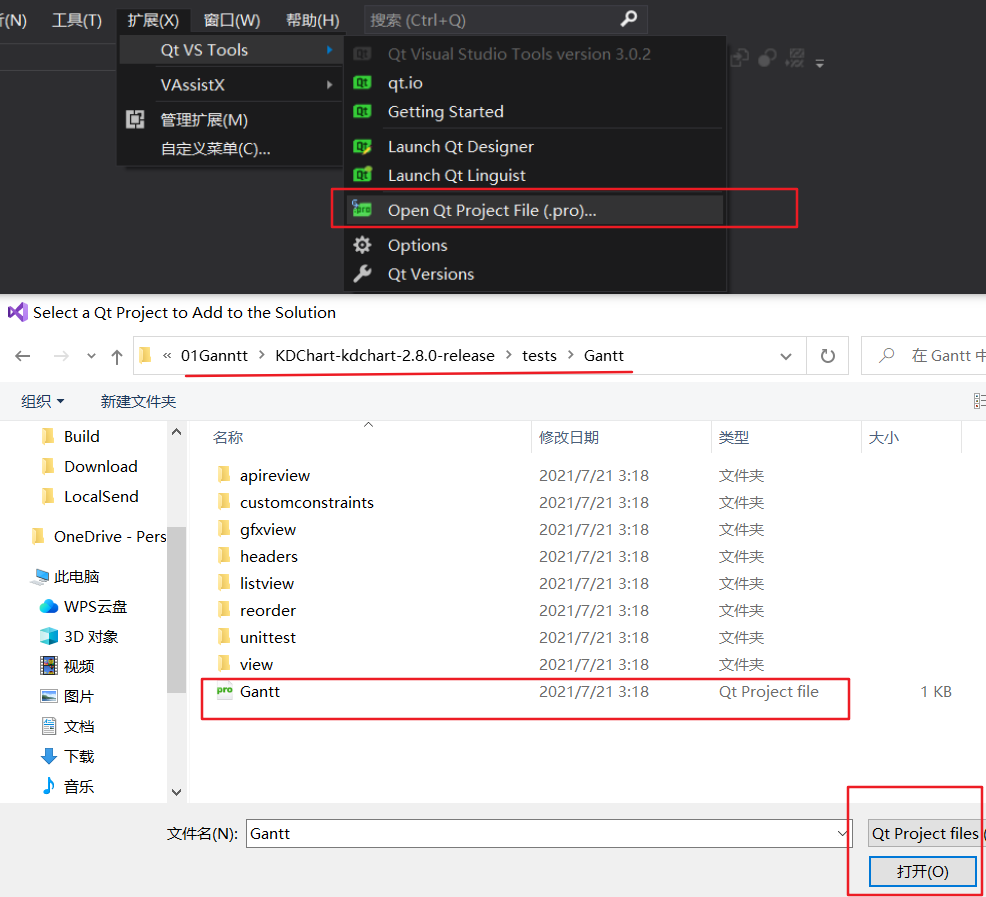Click the WPS云盘 cloud icon

(48, 606)
